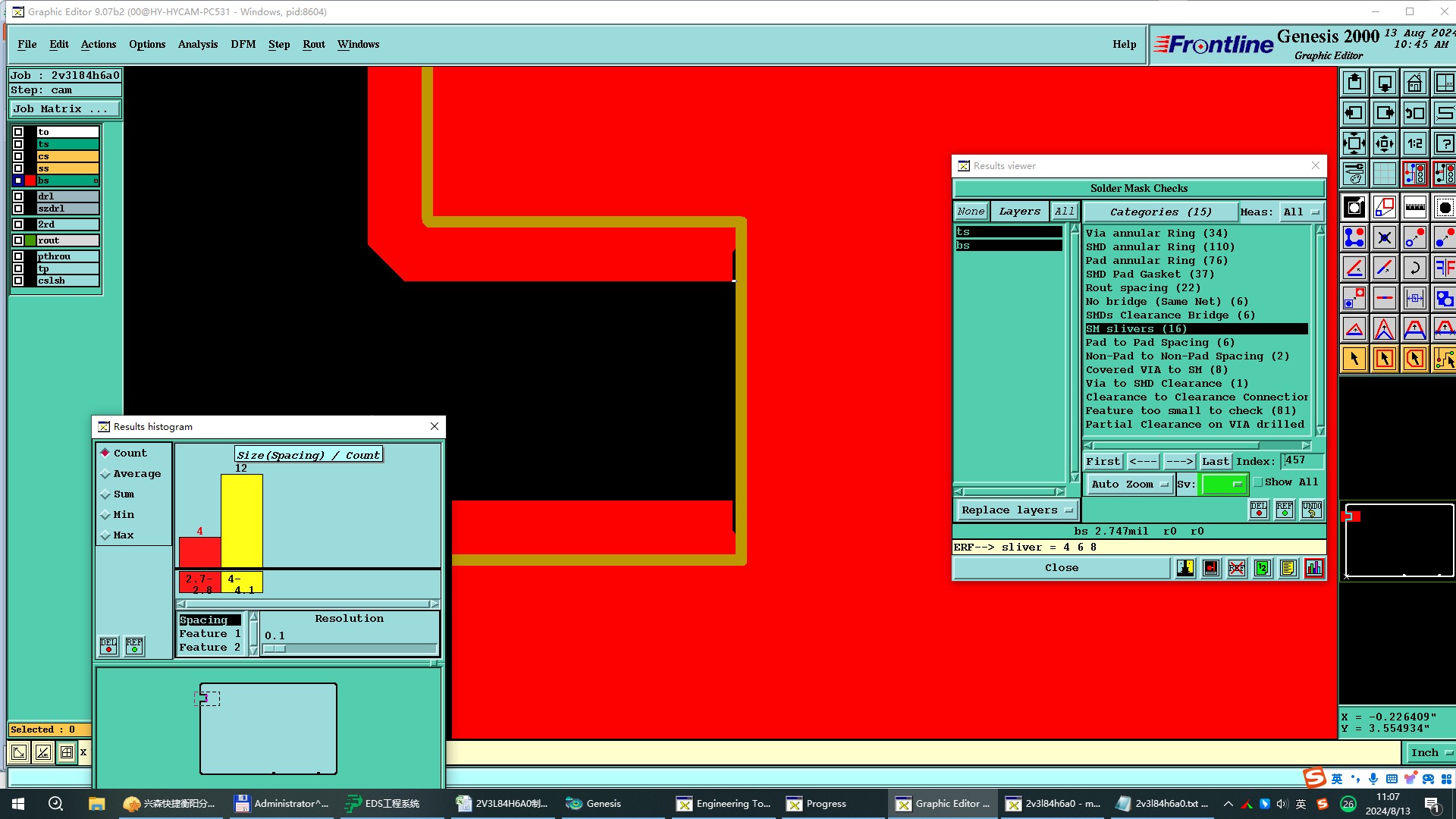Click the Home view icon
The image size is (1456, 819).
coord(1414,83)
